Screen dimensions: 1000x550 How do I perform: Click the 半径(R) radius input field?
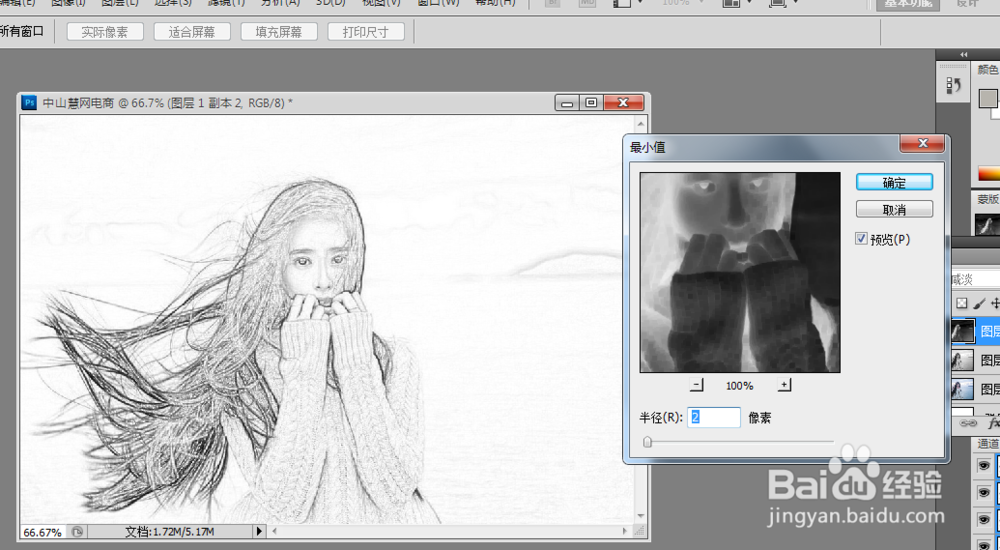click(714, 417)
